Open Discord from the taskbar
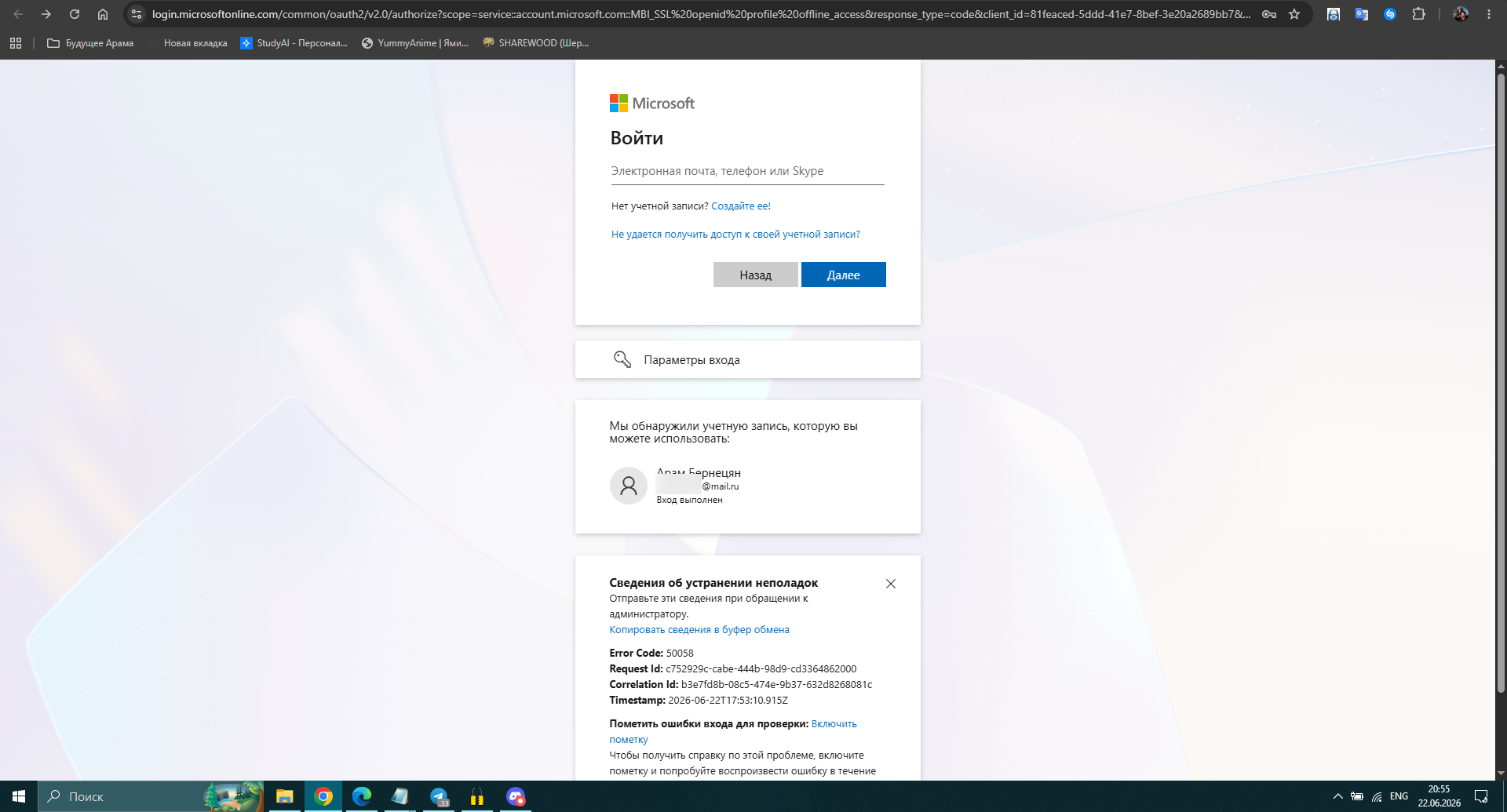Screen dimensions: 1507x812 click(x=516, y=796)
